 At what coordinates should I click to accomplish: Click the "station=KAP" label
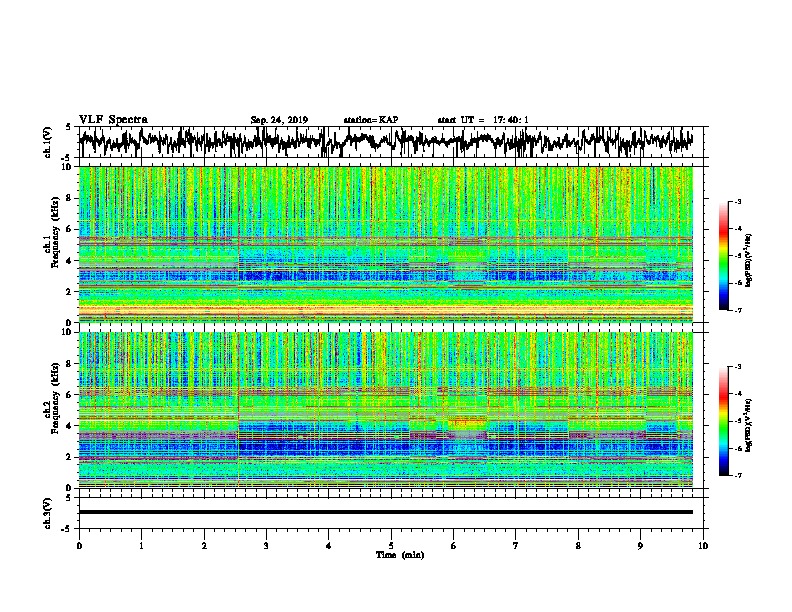click(x=371, y=120)
